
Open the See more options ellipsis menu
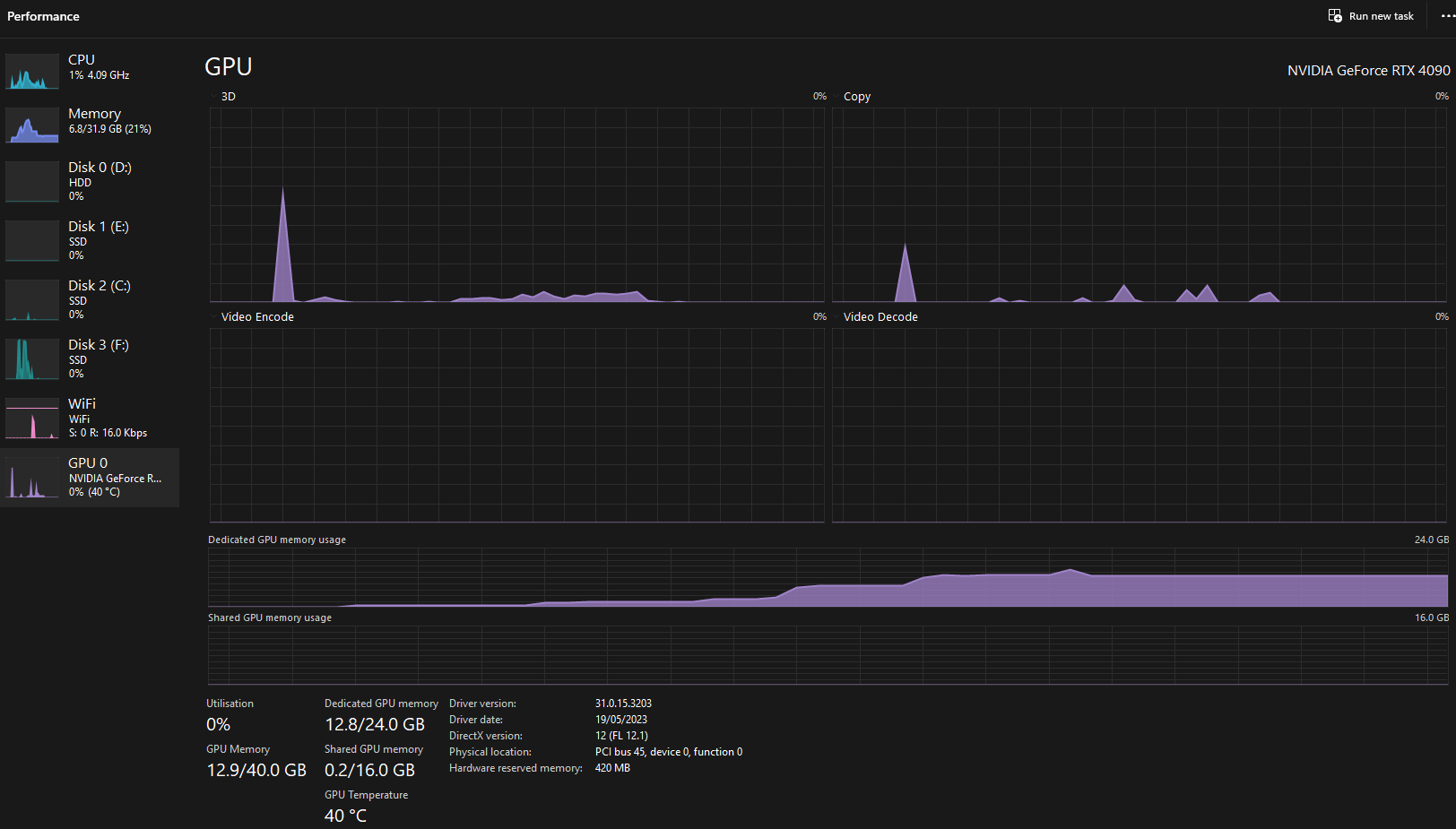click(x=1446, y=15)
